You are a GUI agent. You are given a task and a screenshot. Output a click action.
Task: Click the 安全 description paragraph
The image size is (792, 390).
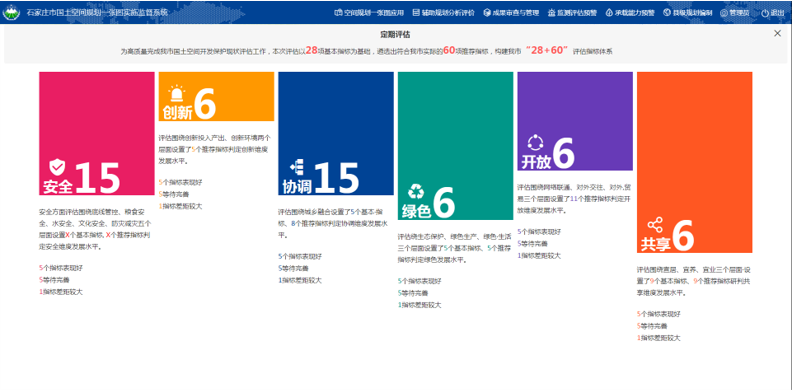pyautogui.click(x=95, y=229)
